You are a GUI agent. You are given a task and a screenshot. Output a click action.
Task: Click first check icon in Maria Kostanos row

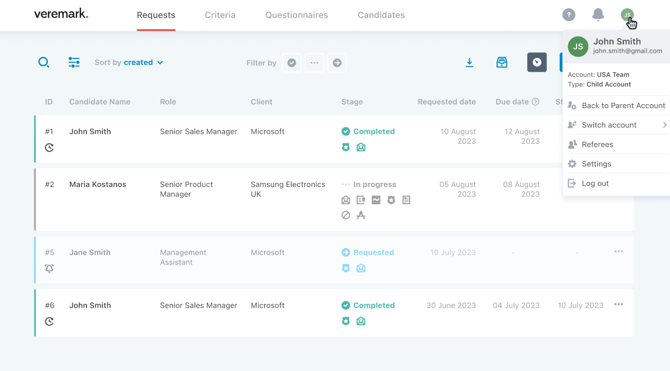click(346, 200)
